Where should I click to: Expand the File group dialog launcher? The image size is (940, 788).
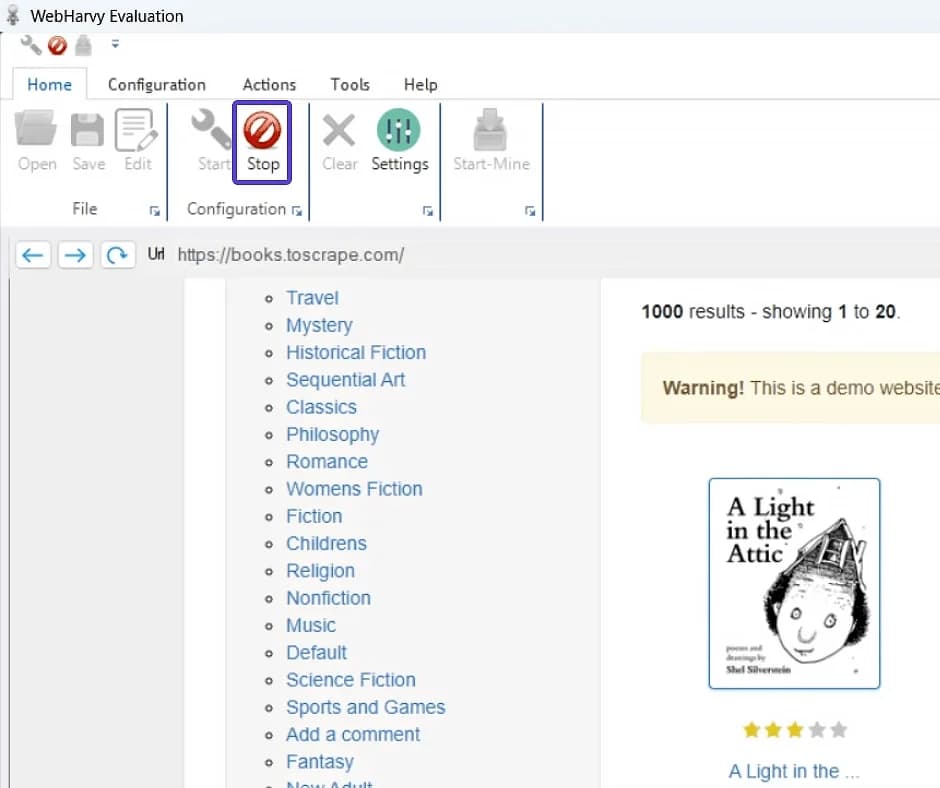154,211
